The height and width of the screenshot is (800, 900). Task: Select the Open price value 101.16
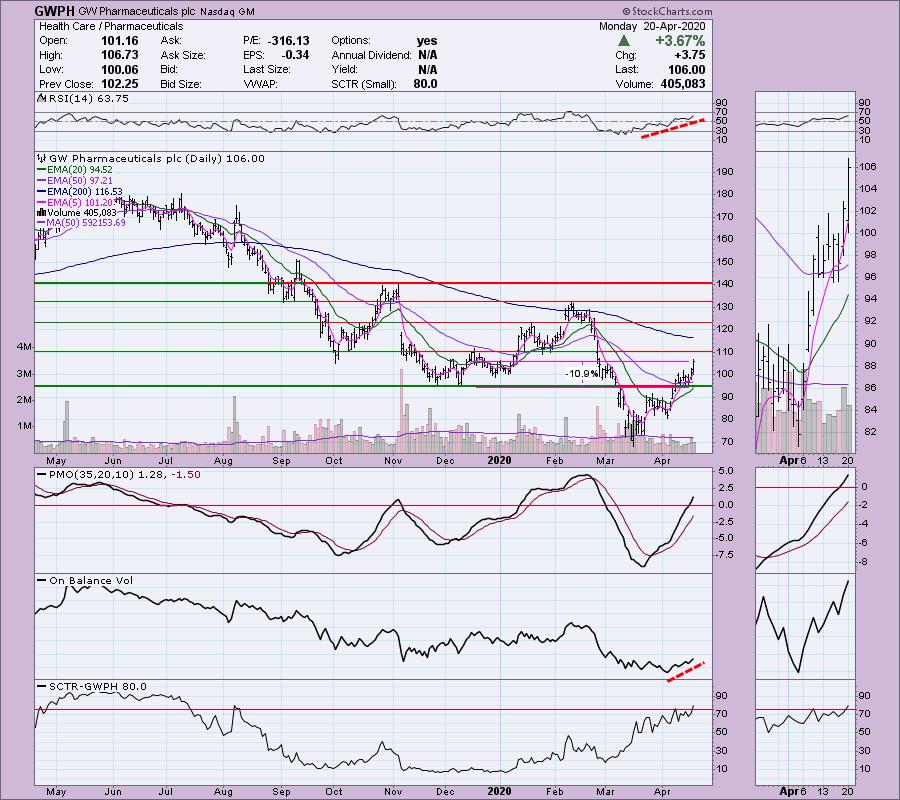tap(120, 41)
